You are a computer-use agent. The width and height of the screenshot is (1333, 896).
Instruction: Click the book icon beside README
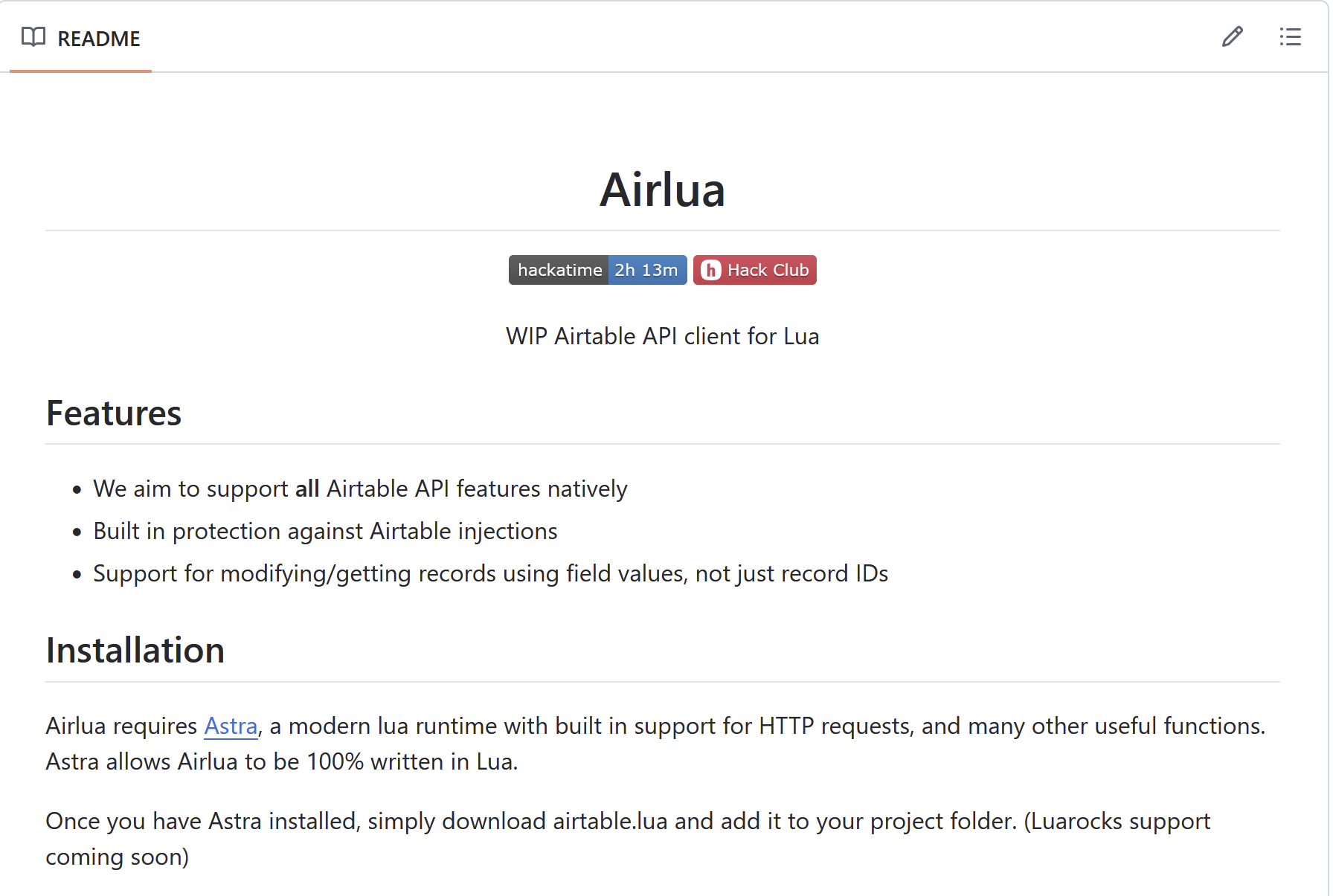pyautogui.click(x=33, y=37)
